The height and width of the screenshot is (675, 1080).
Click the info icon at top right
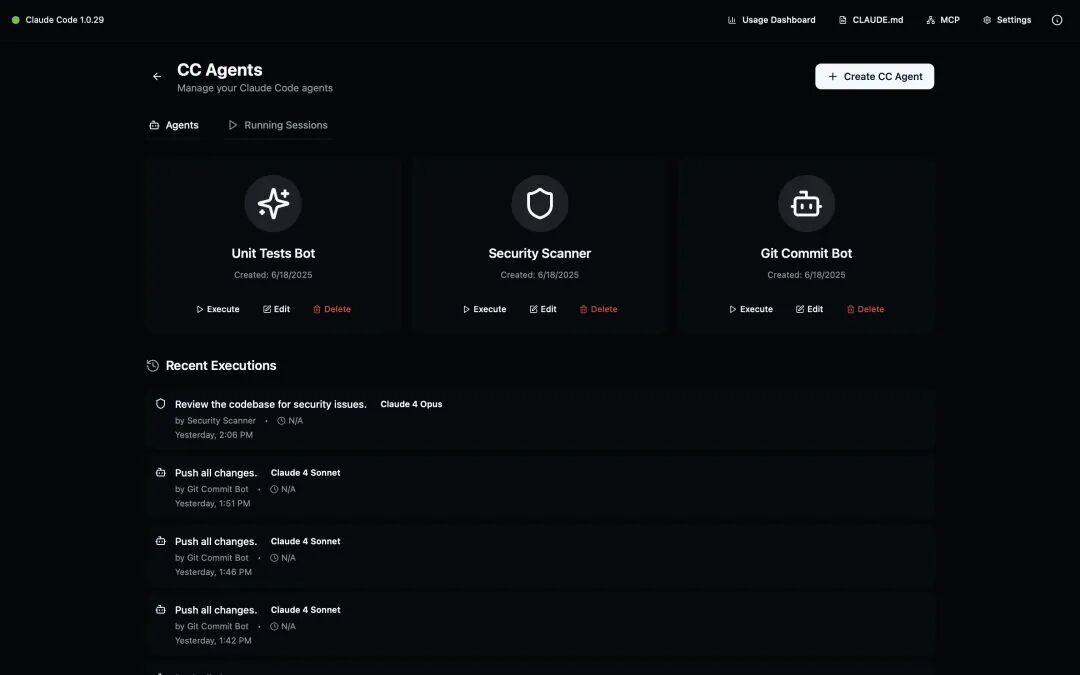click(1057, 20)
